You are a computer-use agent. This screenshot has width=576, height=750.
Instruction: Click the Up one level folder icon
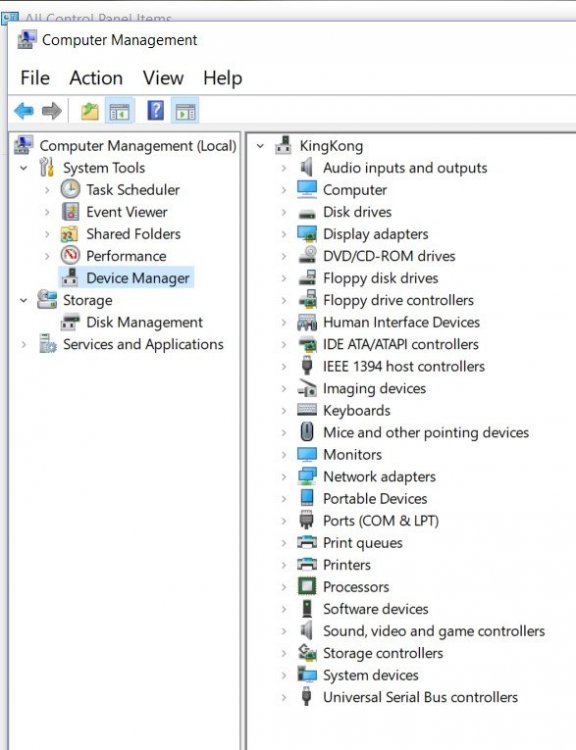pyautogui.click(x=89, y=111)
